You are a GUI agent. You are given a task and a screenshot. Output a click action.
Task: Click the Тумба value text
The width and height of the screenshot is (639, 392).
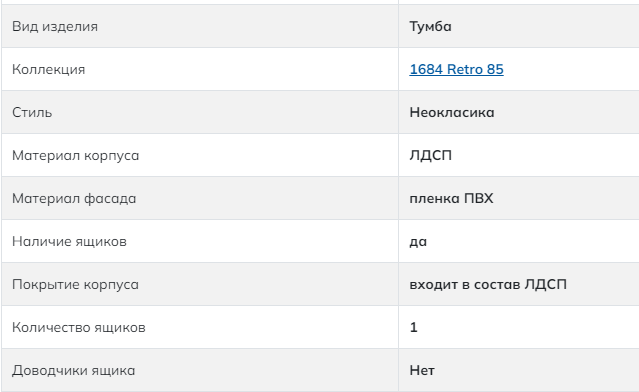430,26
